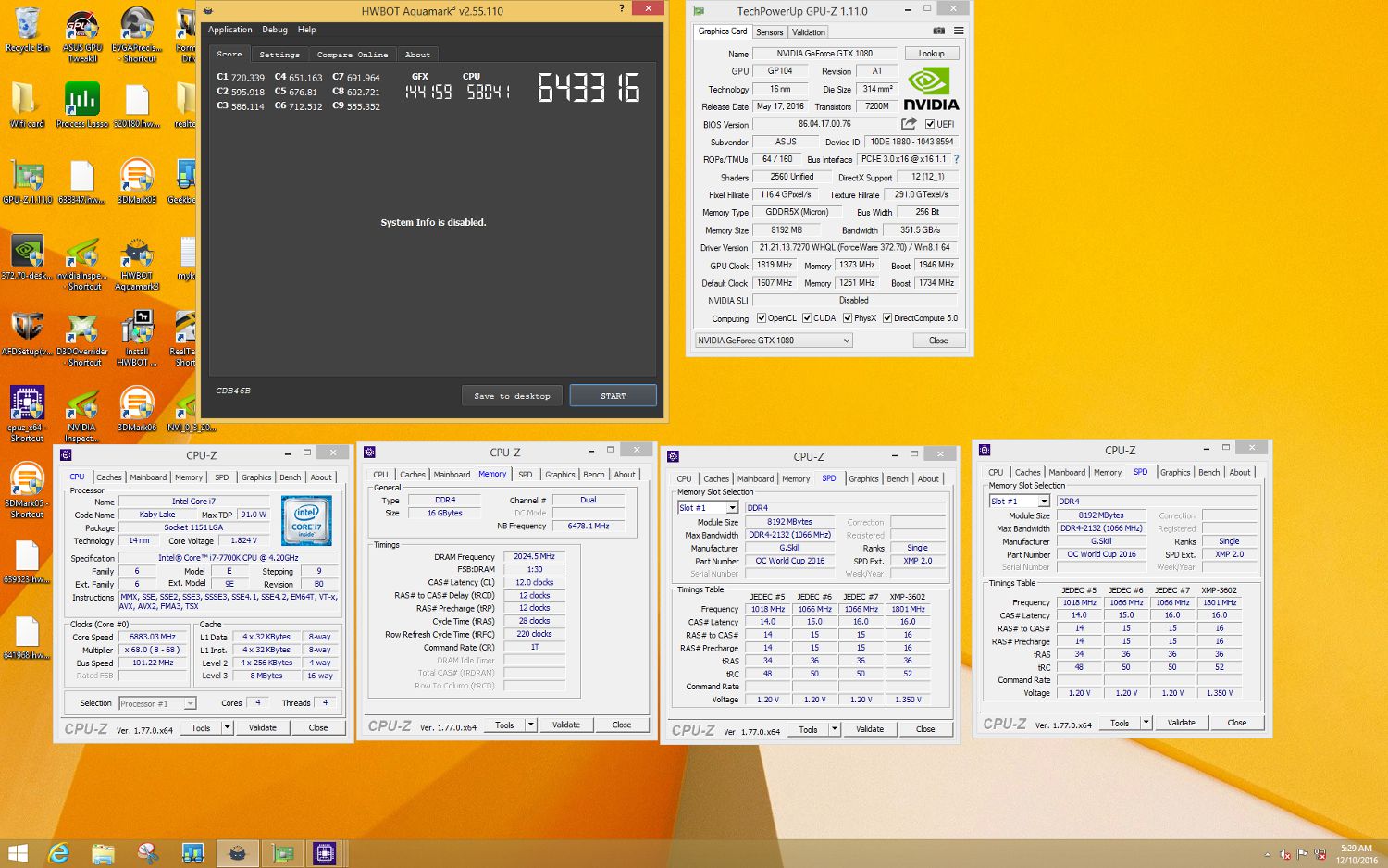
Task: Click Save to desktop button
Action: (512, 396)
